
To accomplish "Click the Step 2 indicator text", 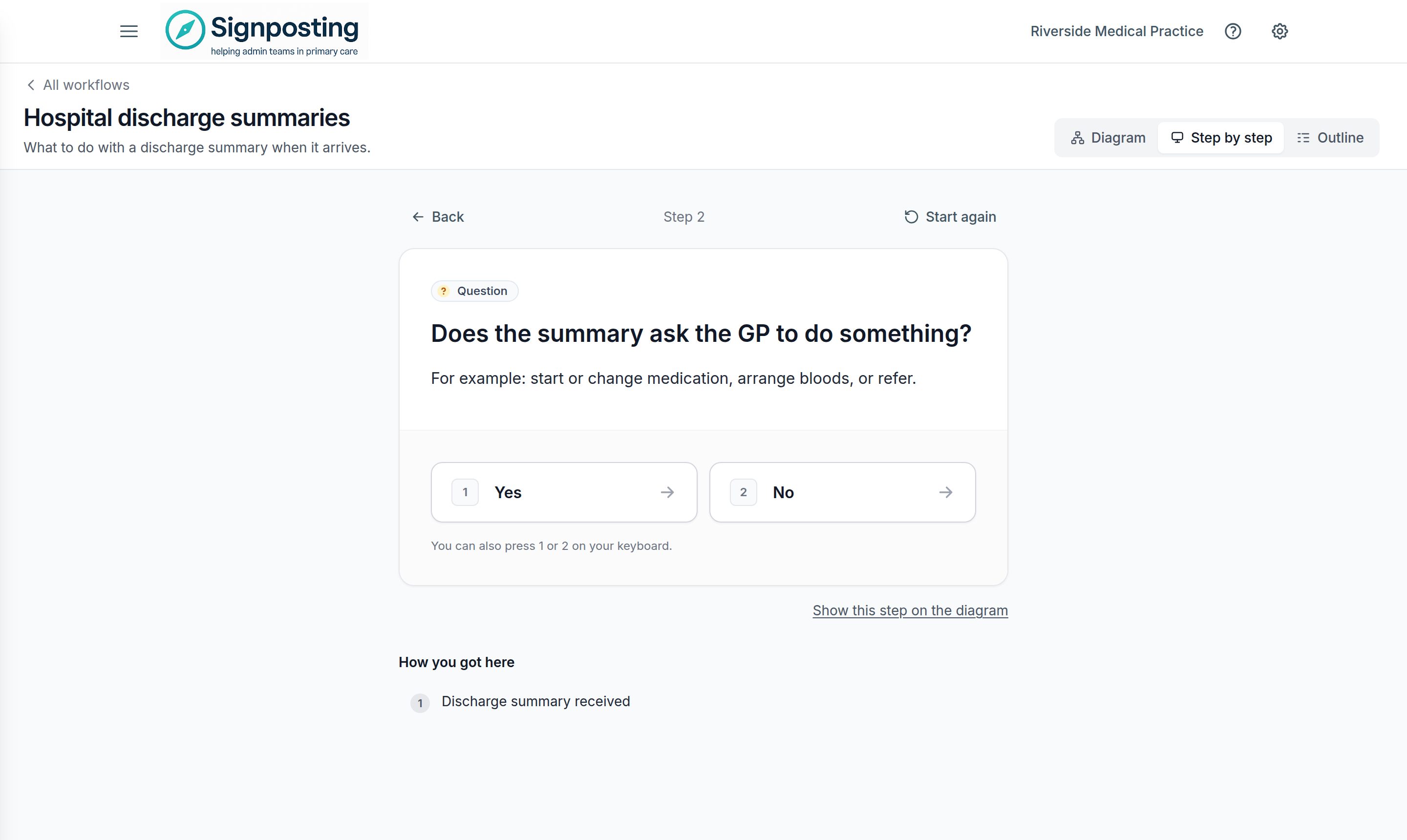I will 683,217.
